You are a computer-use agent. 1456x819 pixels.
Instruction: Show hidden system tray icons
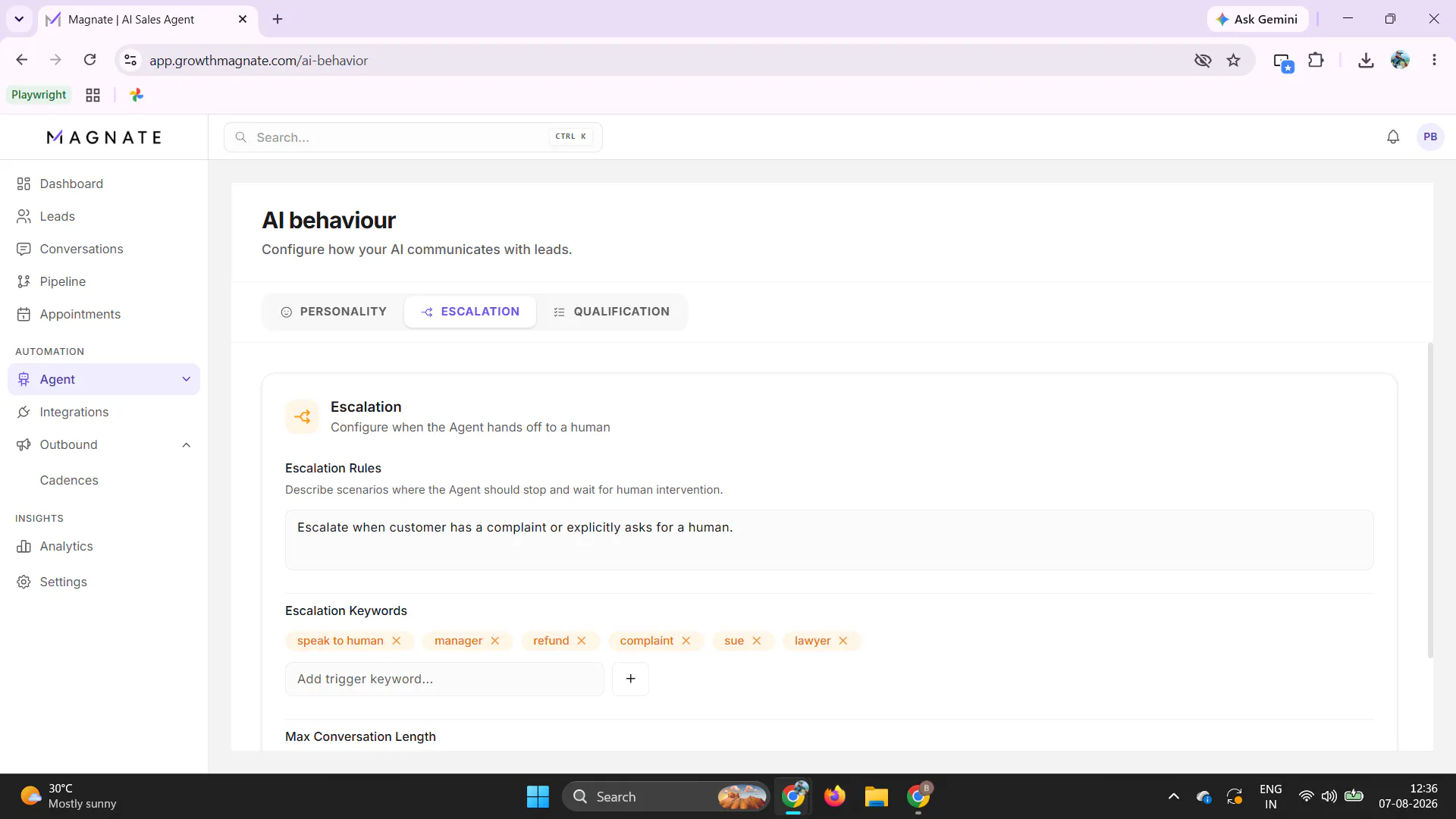(x=1174, y=796)
